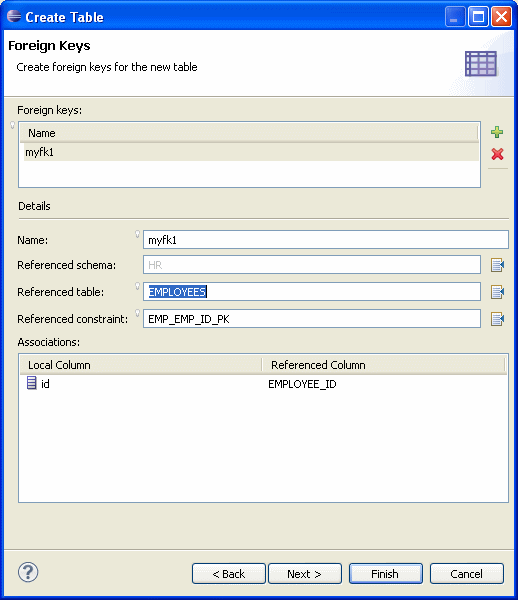Open help via question mark icon
The image size is (518, 600).
(28, 572)
